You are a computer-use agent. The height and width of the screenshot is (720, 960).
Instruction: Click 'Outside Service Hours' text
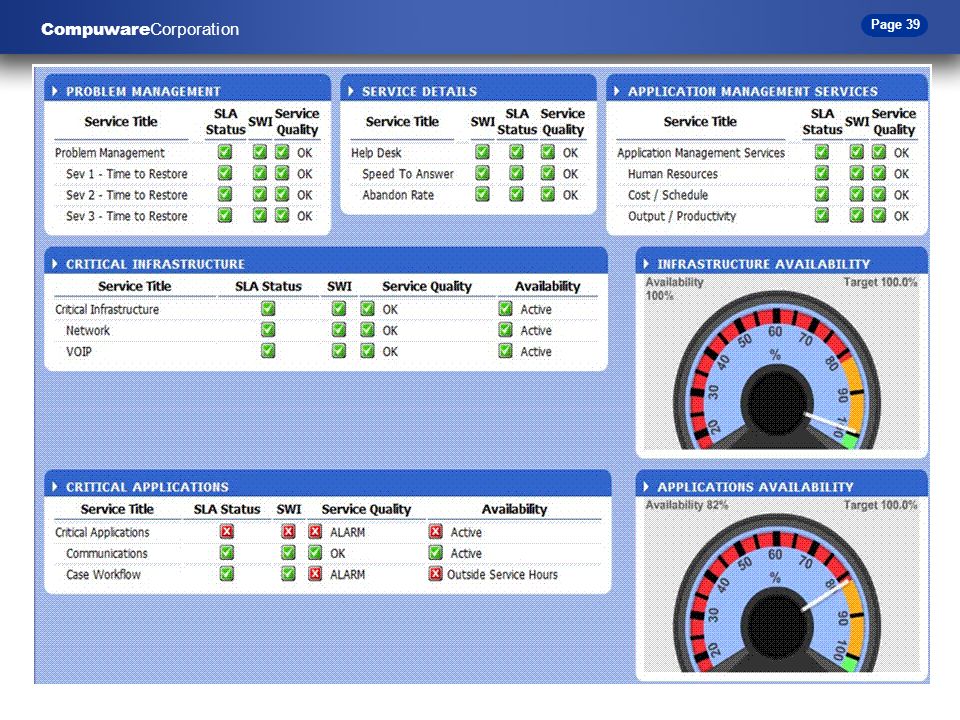502,574
